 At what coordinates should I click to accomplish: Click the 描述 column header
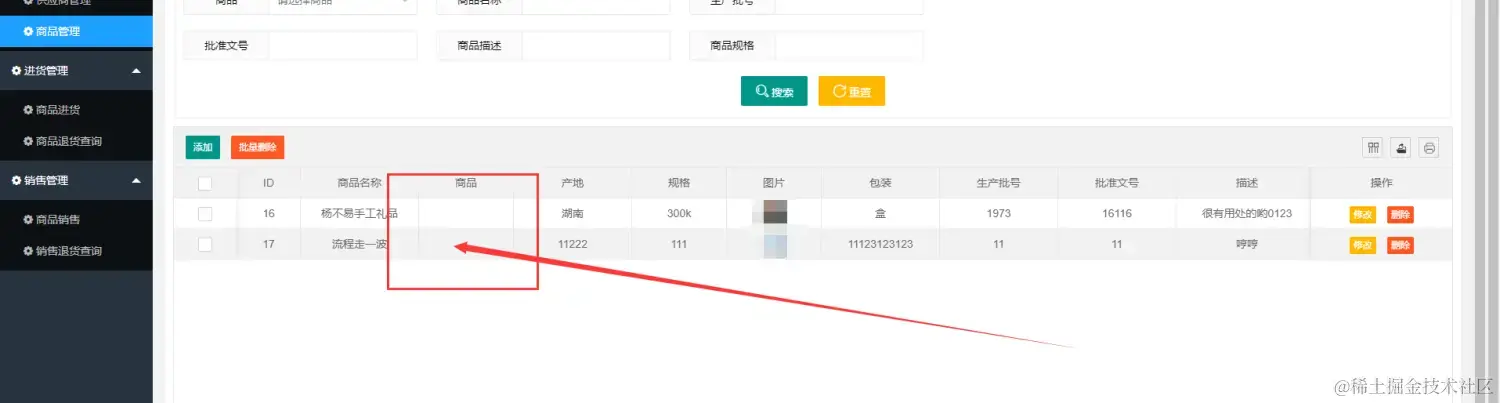tap(1247, 183)
